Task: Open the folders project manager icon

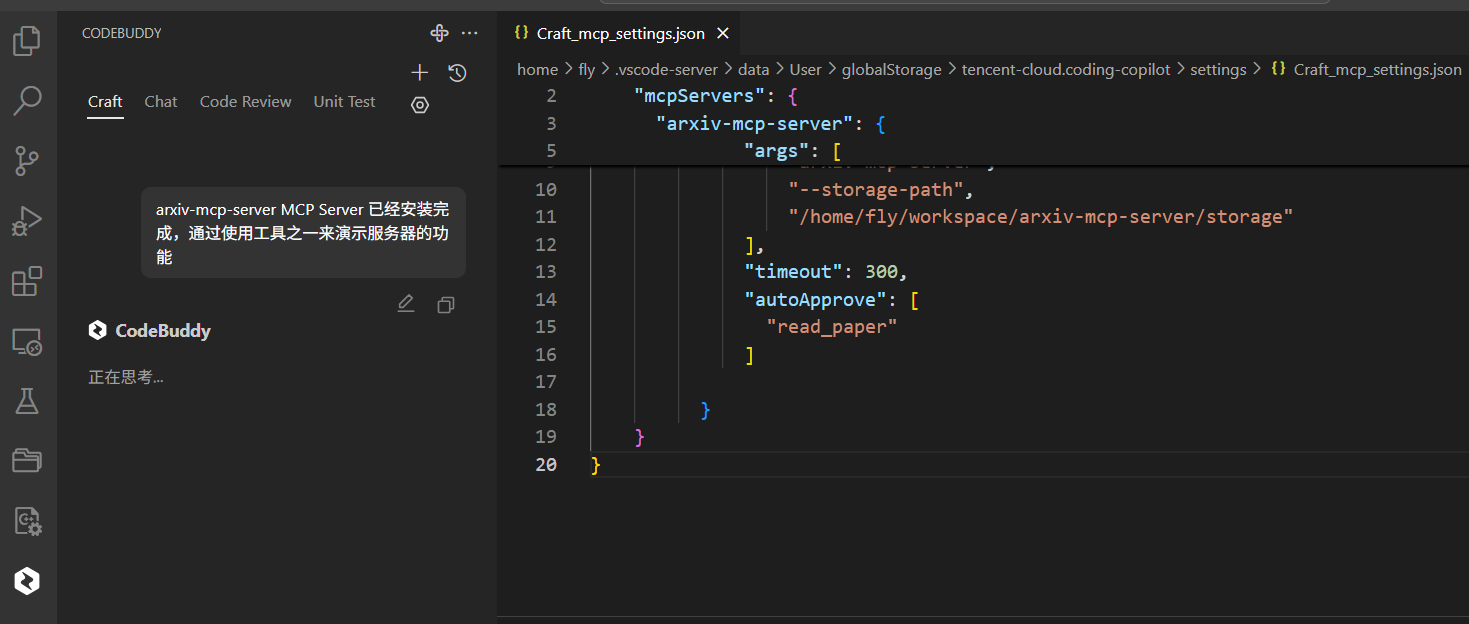Action: point(27,460)
